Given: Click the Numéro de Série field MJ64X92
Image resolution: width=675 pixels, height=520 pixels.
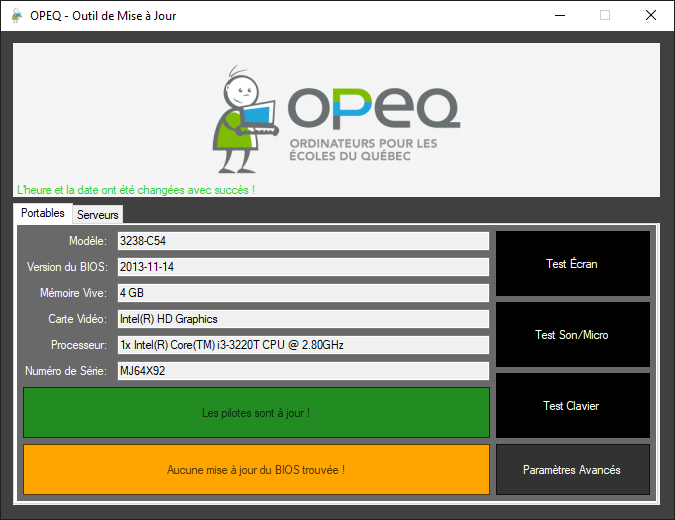Looking at the screenshot, I should click(x=303, y=371).
